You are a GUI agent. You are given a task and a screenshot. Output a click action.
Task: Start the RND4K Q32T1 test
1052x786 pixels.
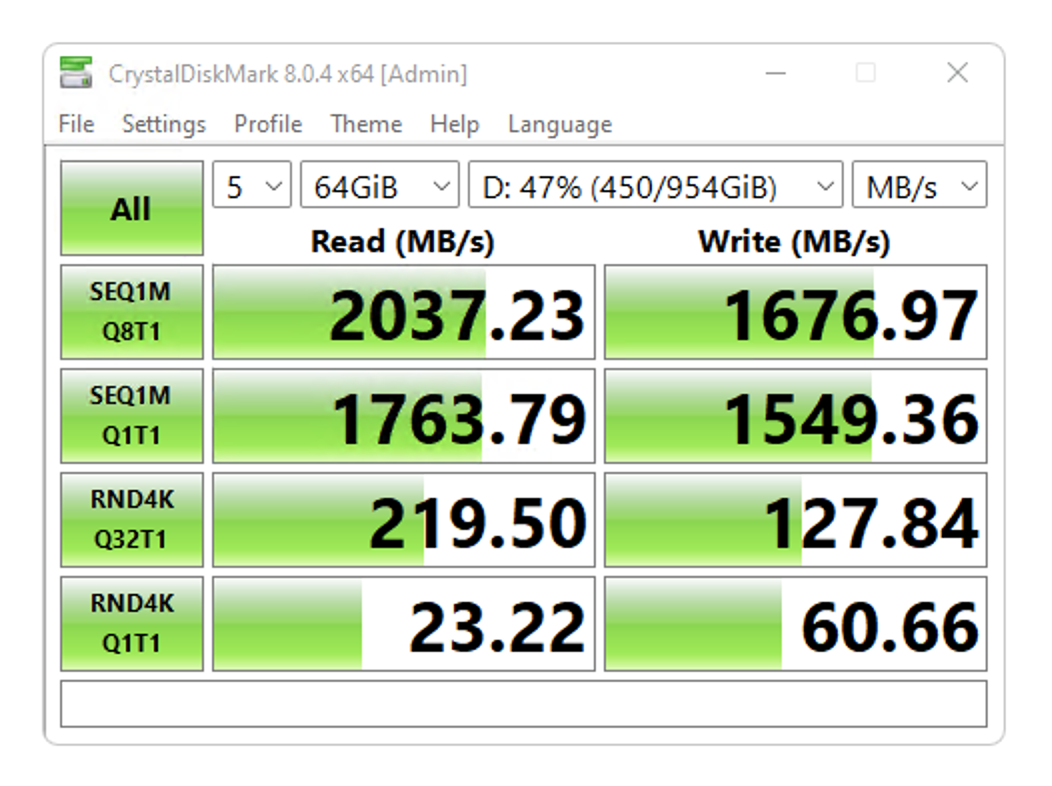click(132, 520)
